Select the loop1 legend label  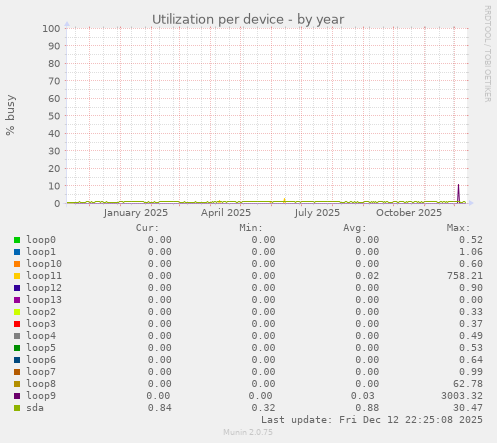(41, 252)
